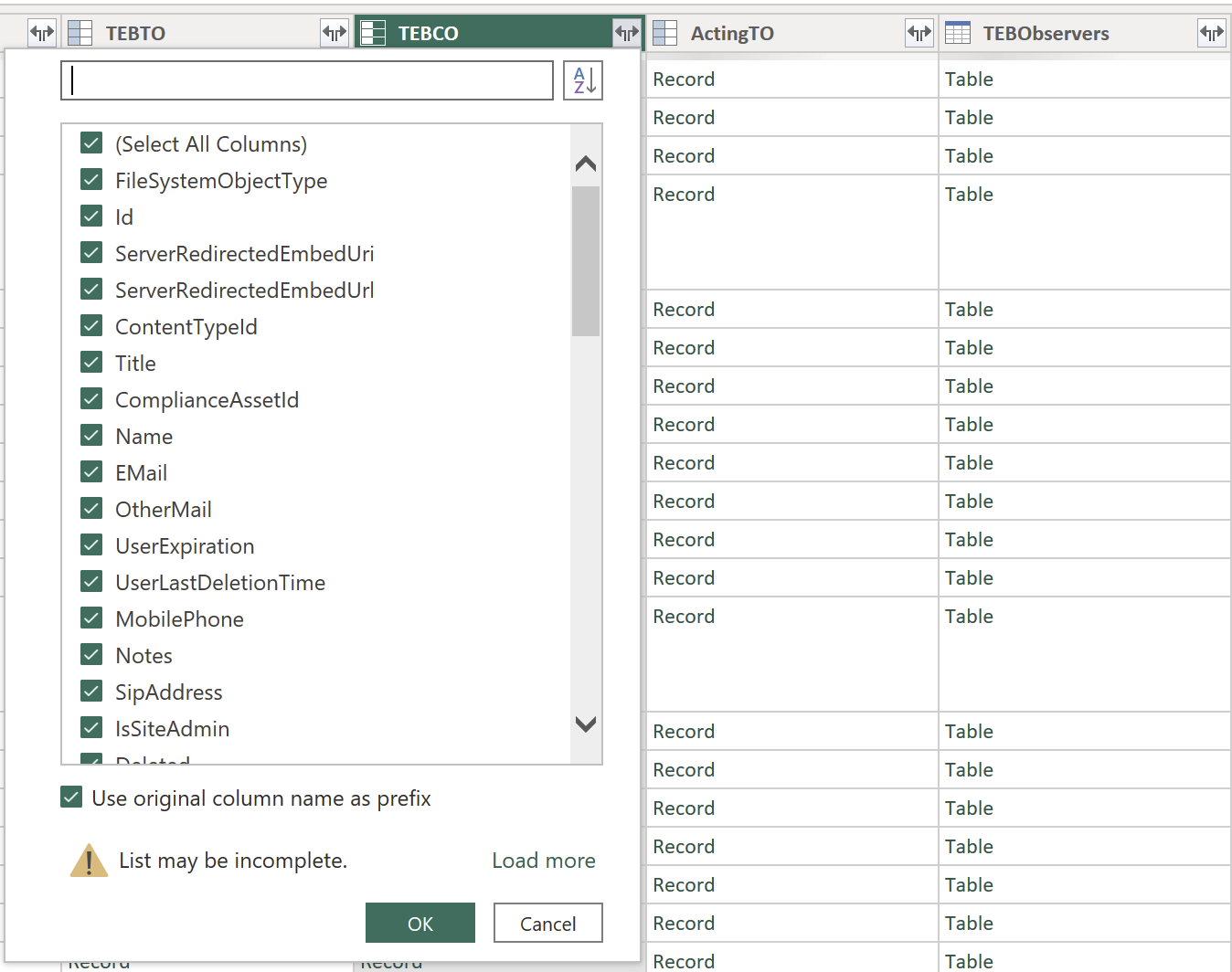Screen dimensions: 1232x972
Task: Deselect the IsSiteAdmin column
Action: pos(91,728)
